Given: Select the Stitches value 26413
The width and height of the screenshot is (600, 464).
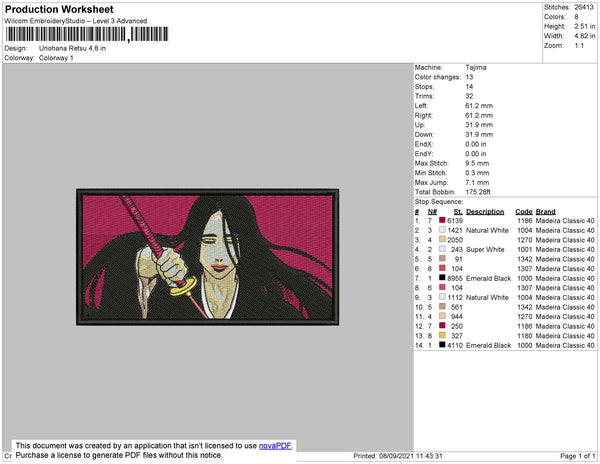Looking at the screenshot, I should click(584, 7).
